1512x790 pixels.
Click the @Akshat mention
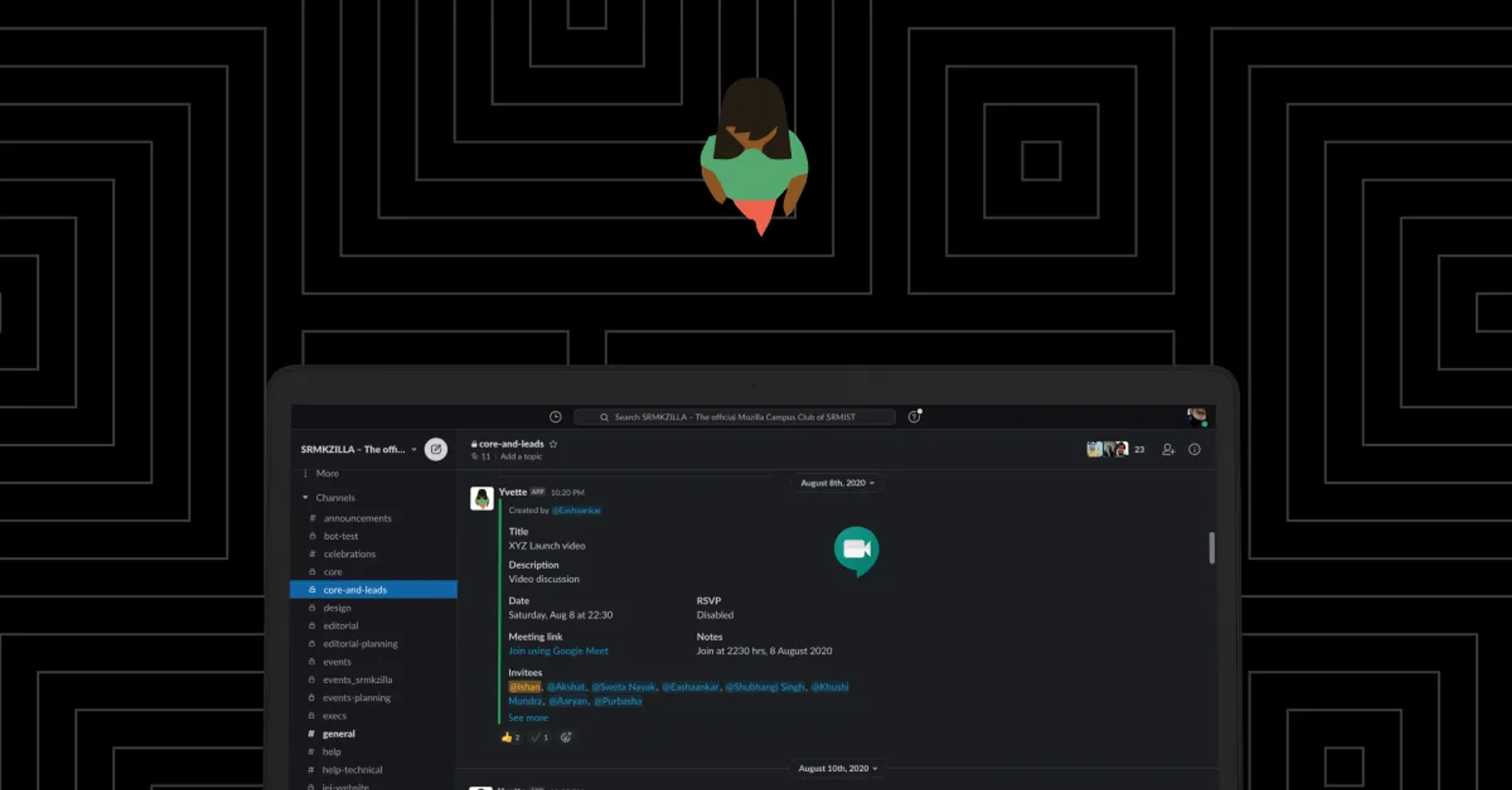[x=566, y=687]
